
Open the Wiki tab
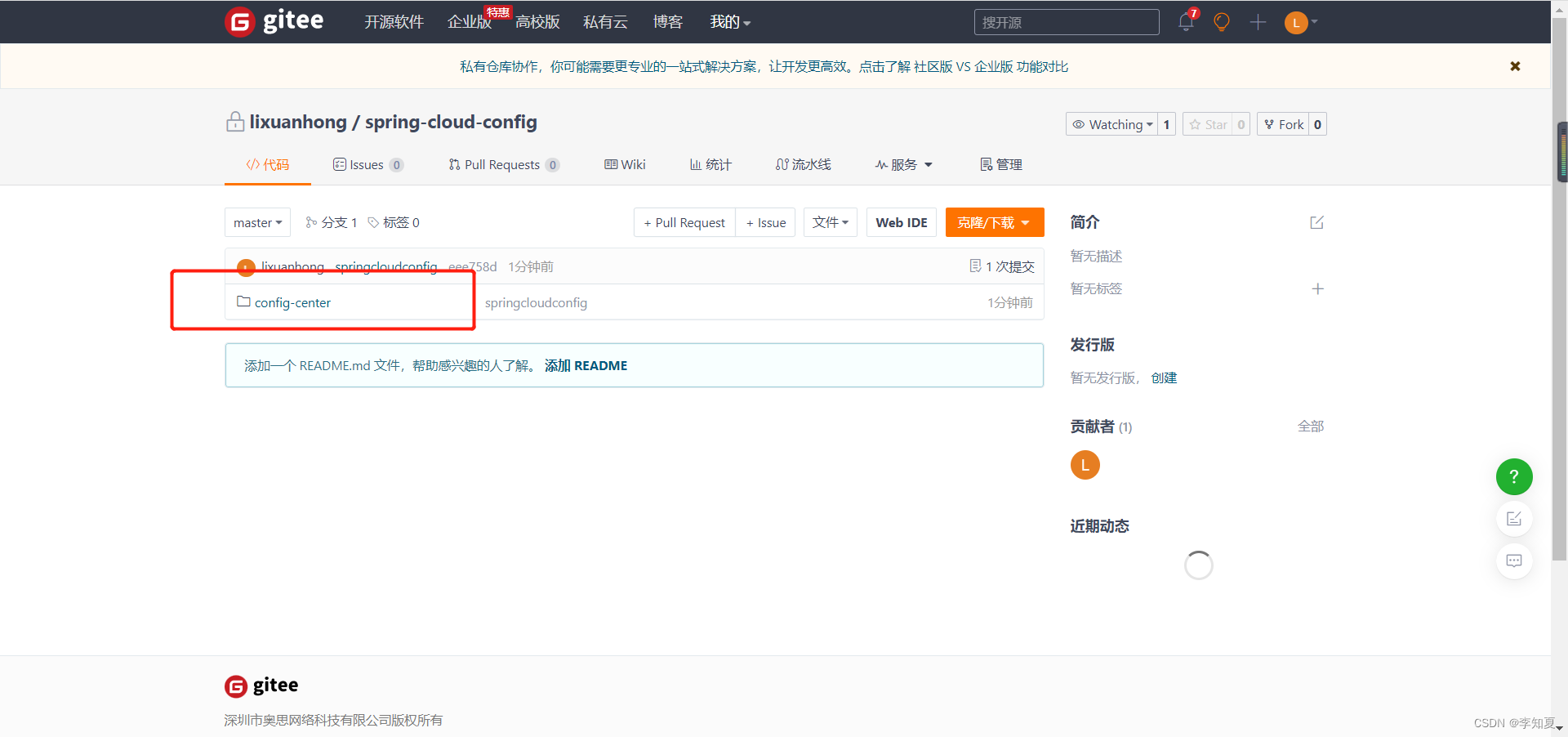(x=625, y=164)
